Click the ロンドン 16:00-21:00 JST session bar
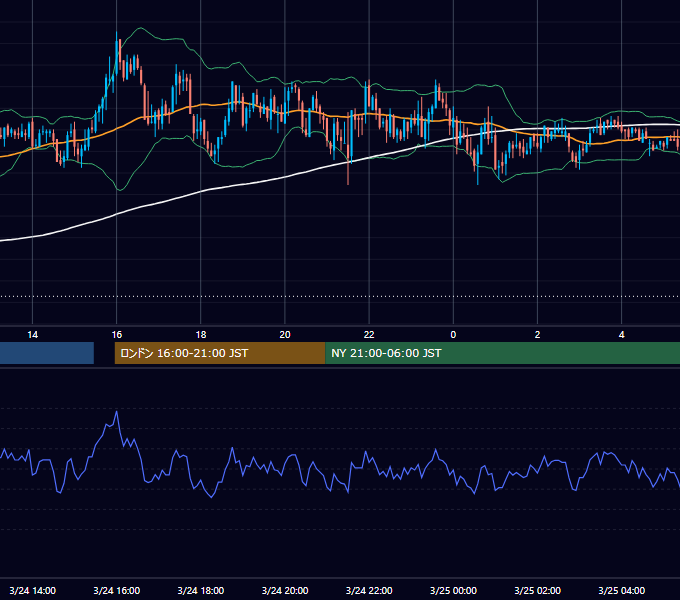 (220, 353)
